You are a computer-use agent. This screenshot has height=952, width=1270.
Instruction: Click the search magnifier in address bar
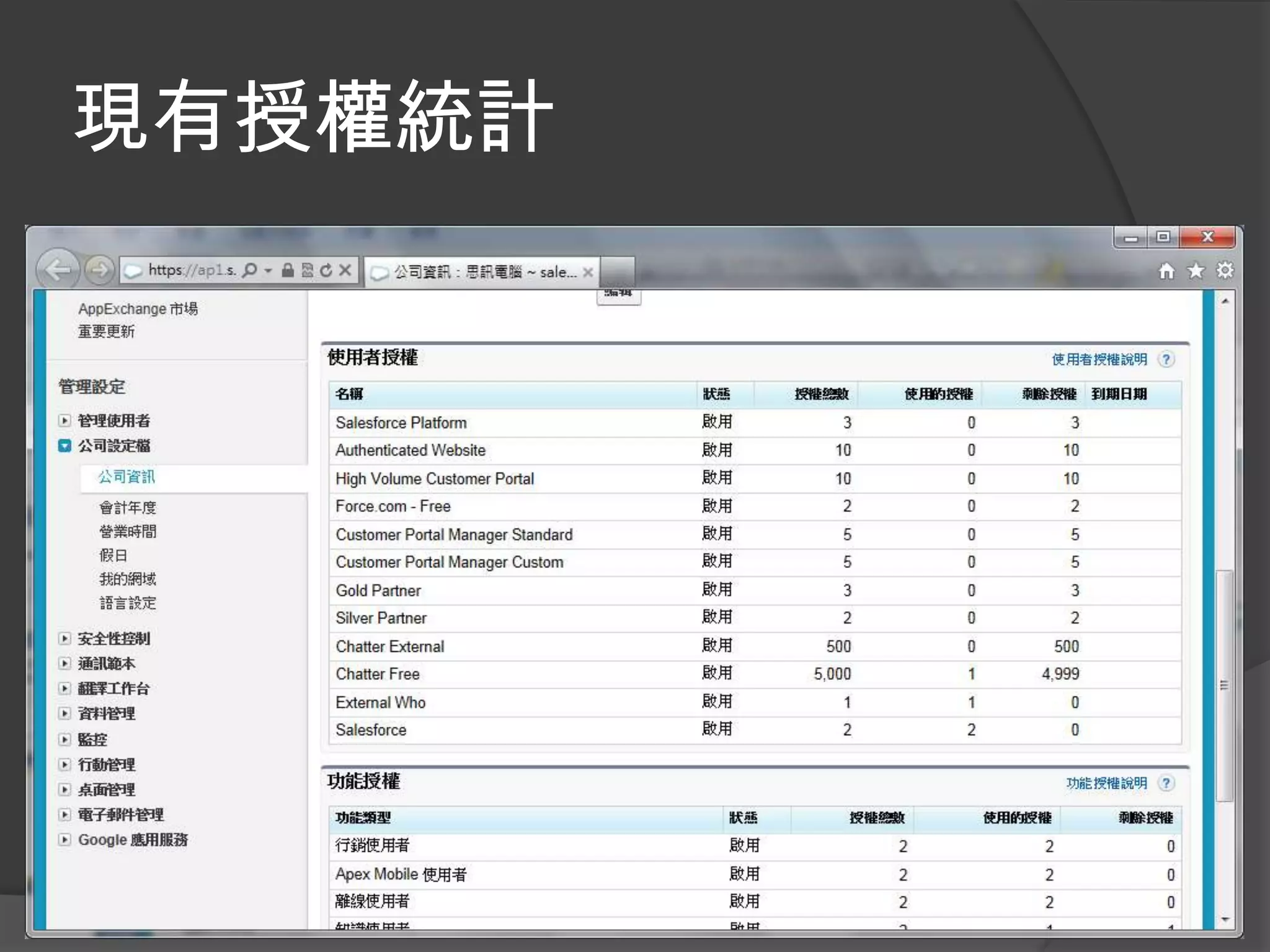tap(249, 270)
